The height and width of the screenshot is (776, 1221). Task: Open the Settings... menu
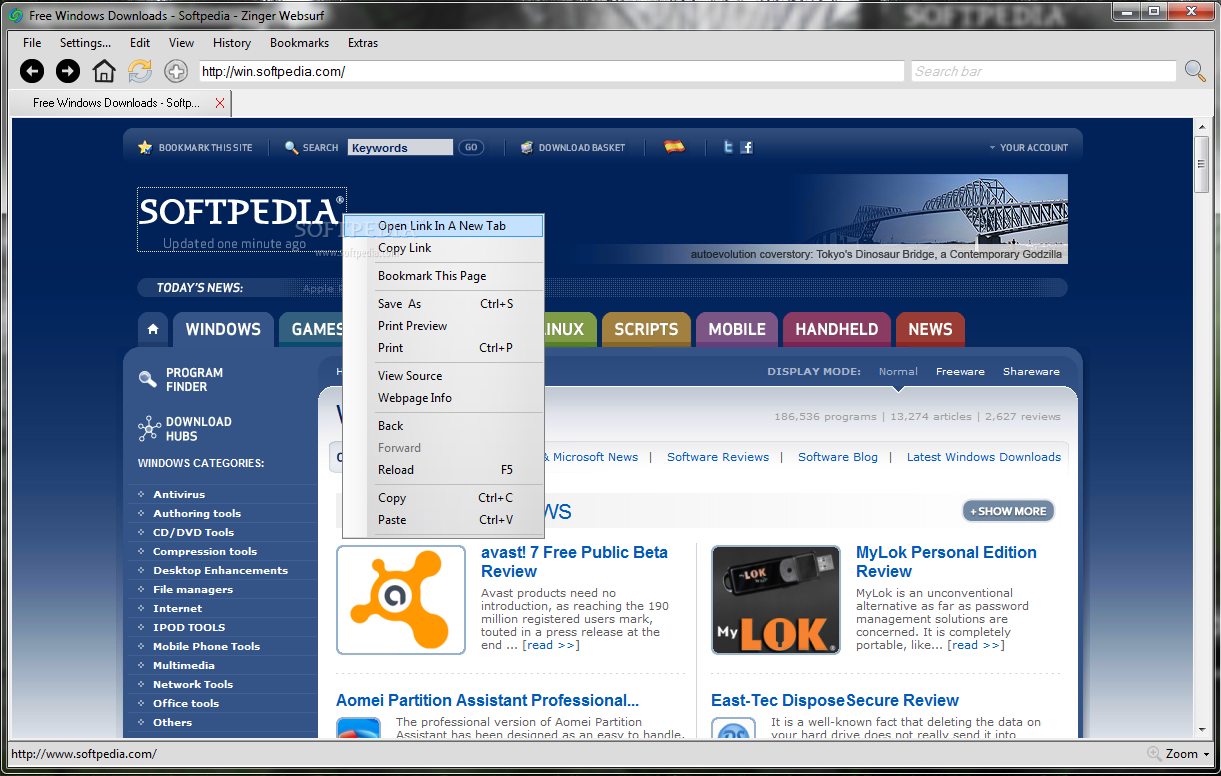(x=85, y=43)
